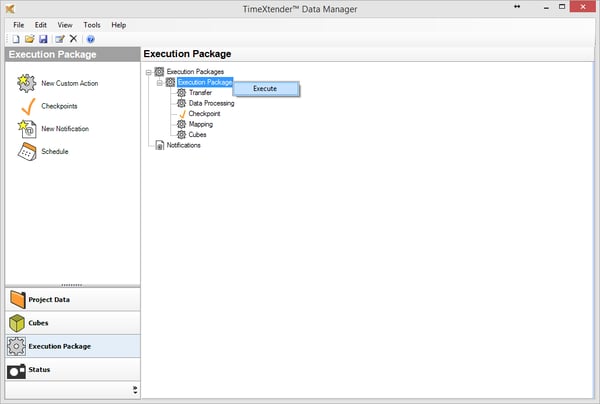The height and width of the screenshot is (404, 600).
Task: Click the Notifications document icon in tree
Action: click(160, 145)
